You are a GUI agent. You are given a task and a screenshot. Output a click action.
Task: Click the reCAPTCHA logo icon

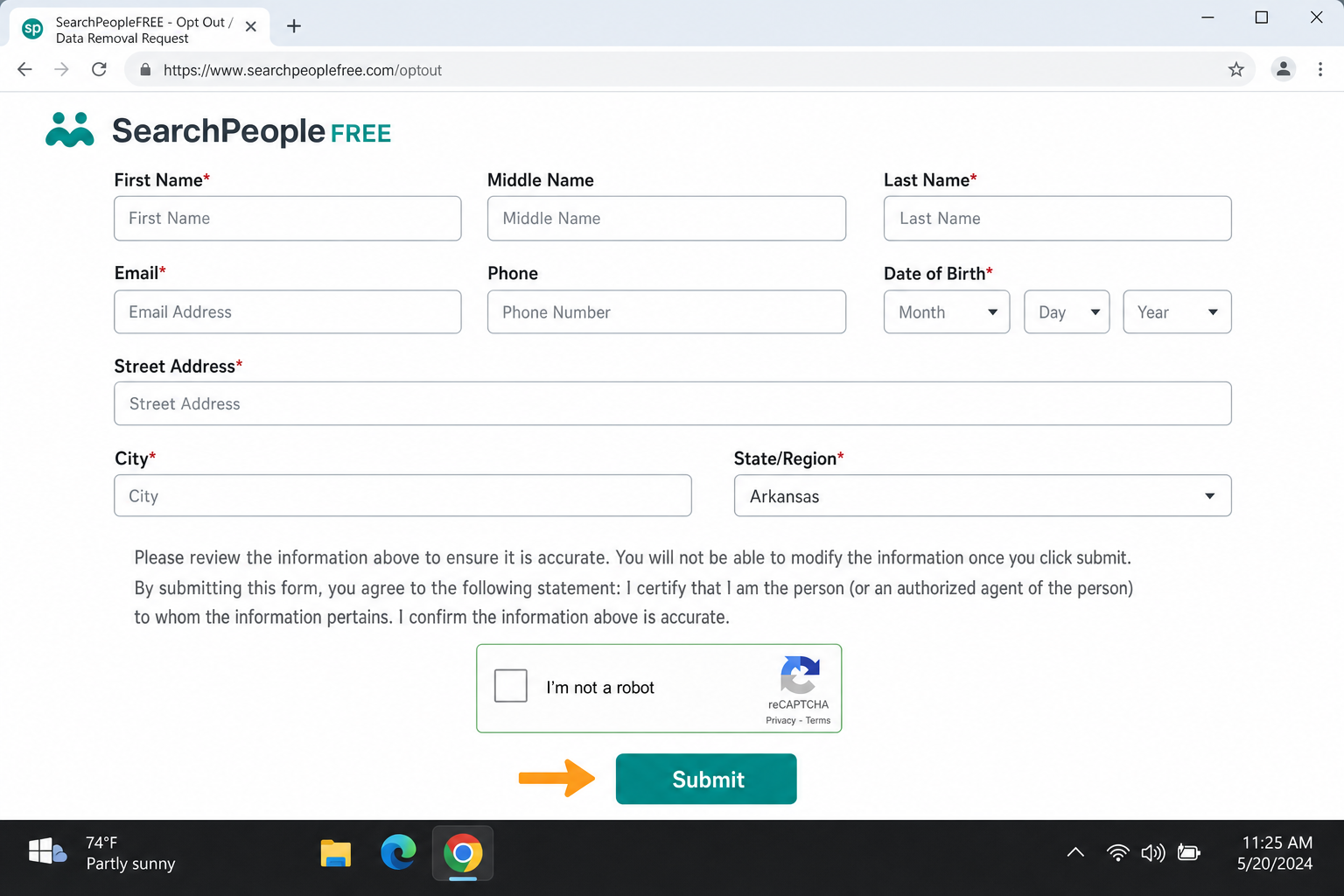800,675
